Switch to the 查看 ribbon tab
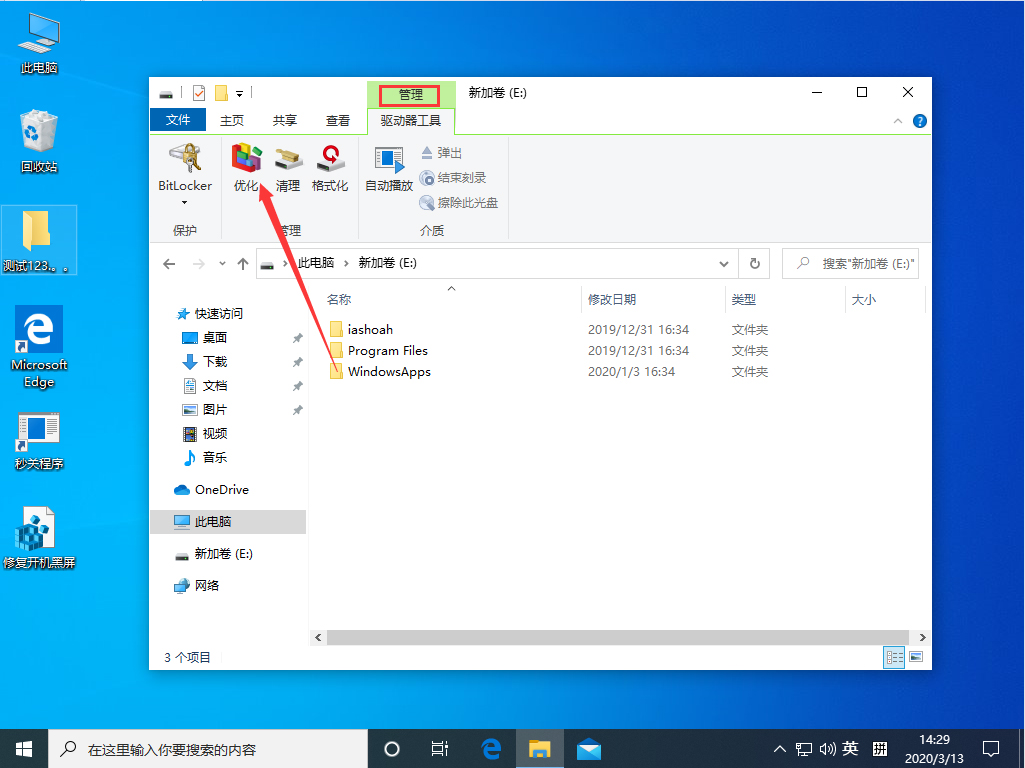 337,118
